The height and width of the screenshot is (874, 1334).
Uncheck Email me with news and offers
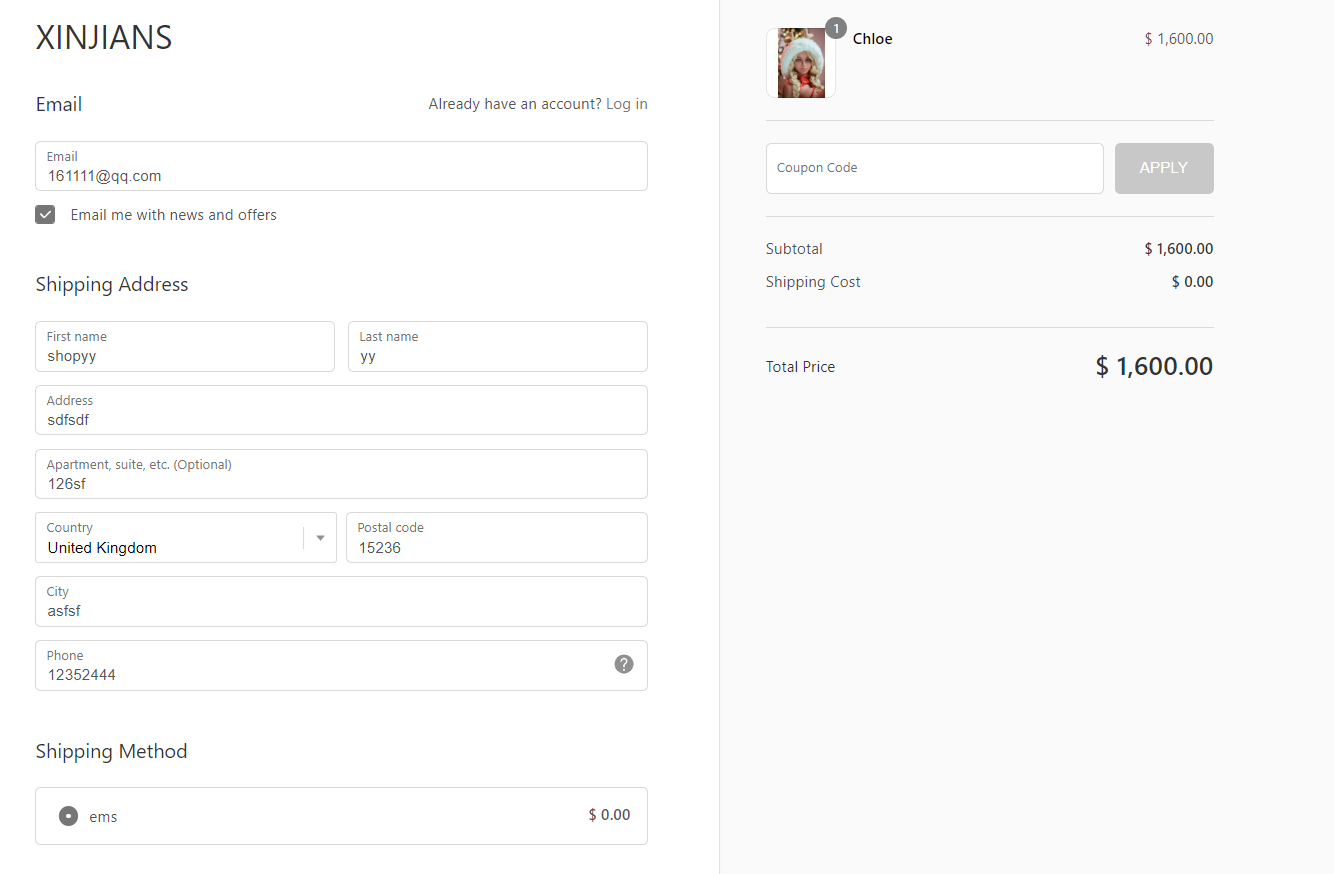pos(45,215)
